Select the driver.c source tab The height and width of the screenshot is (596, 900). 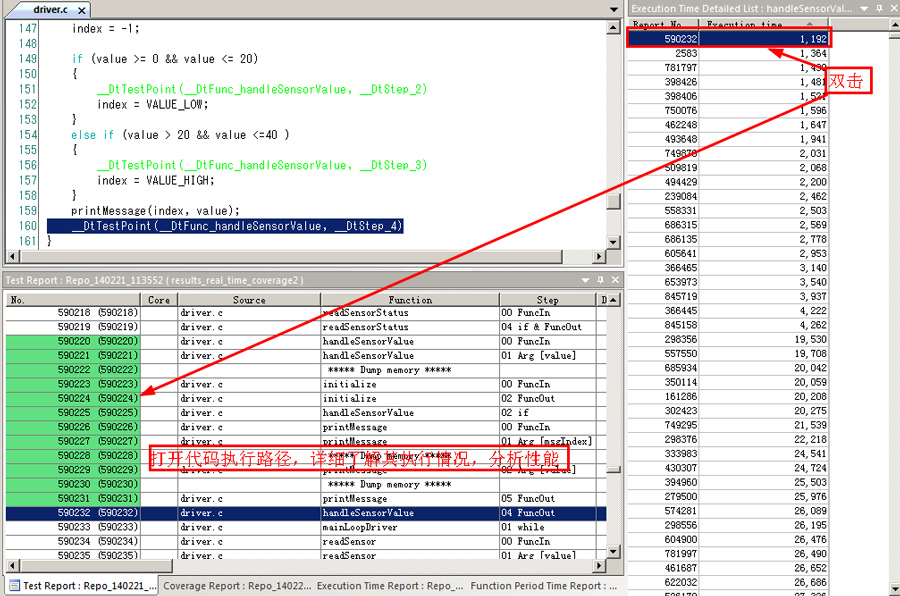click(51, 10)
